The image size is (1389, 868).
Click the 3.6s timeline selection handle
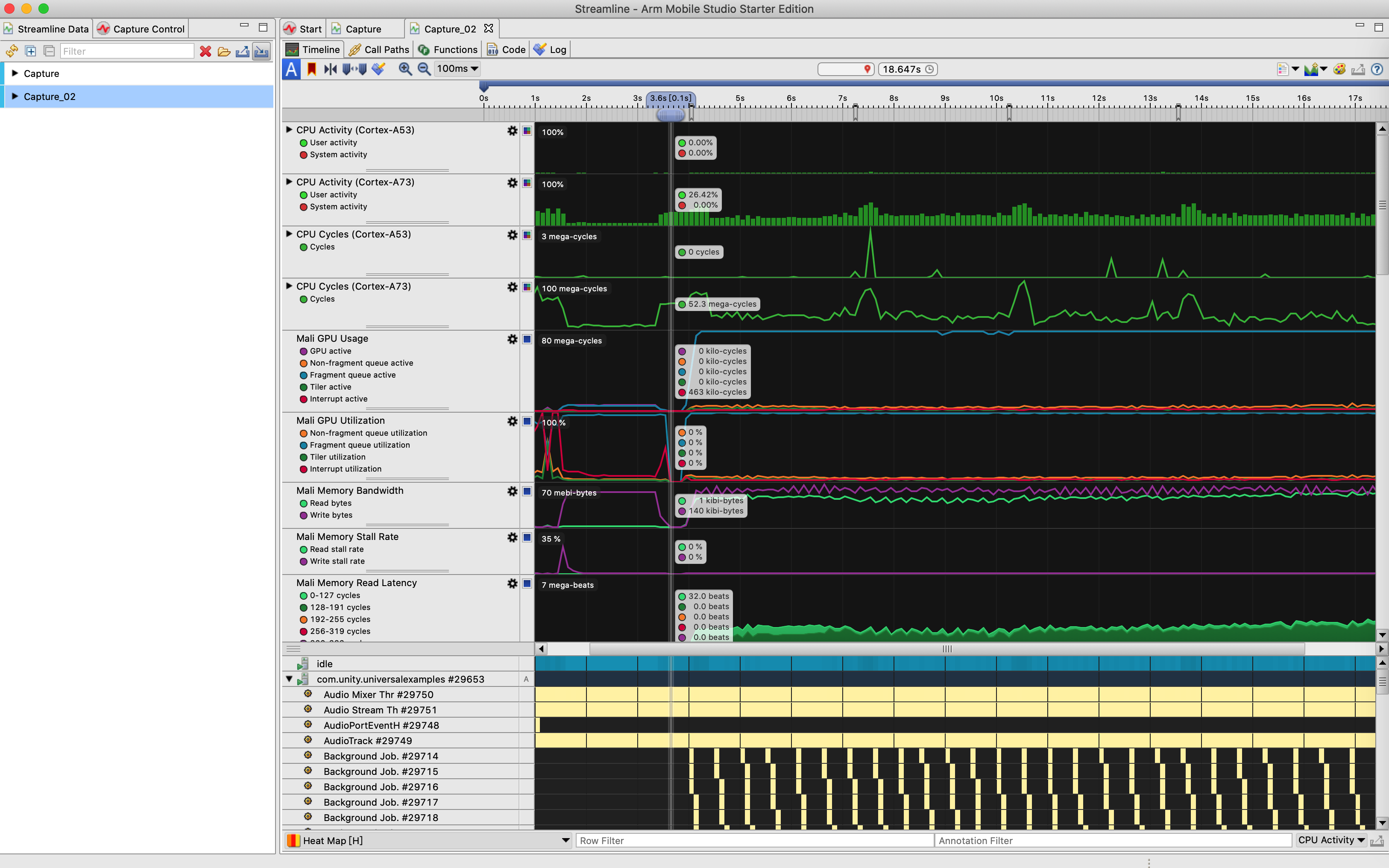click(671, 115)
